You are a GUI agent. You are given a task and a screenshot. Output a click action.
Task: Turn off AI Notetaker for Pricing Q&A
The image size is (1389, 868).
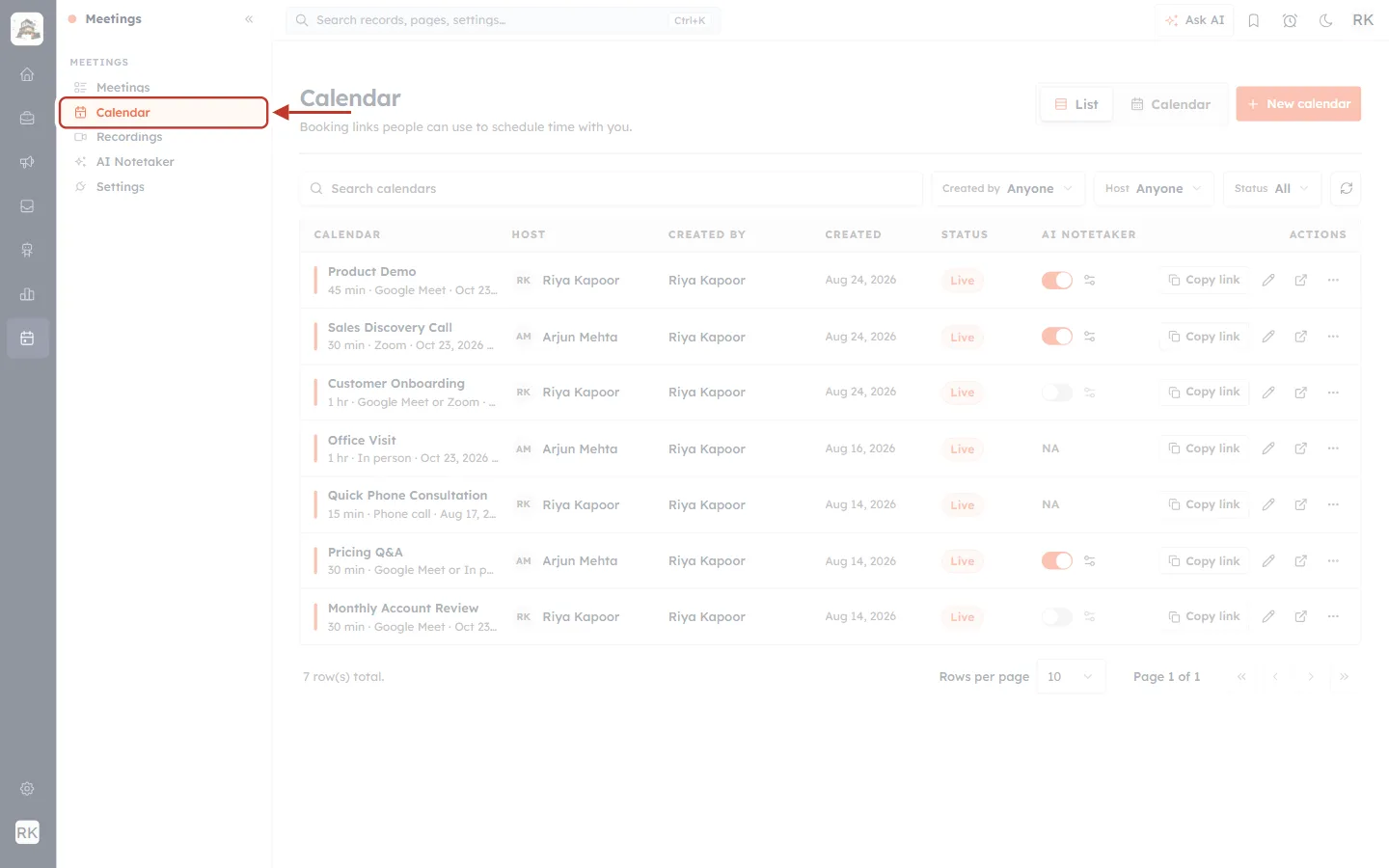click(1057, 560)
